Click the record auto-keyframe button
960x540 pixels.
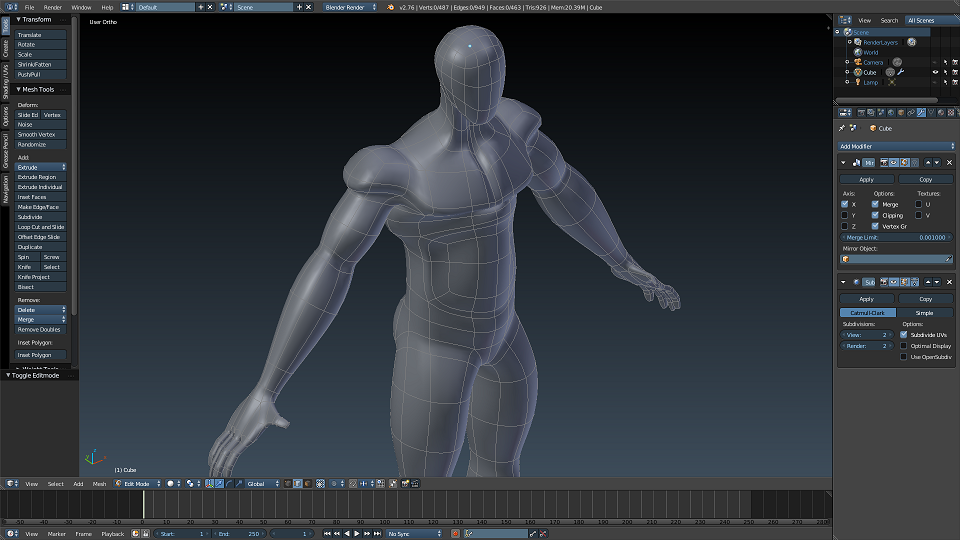(x=457, y=534)
